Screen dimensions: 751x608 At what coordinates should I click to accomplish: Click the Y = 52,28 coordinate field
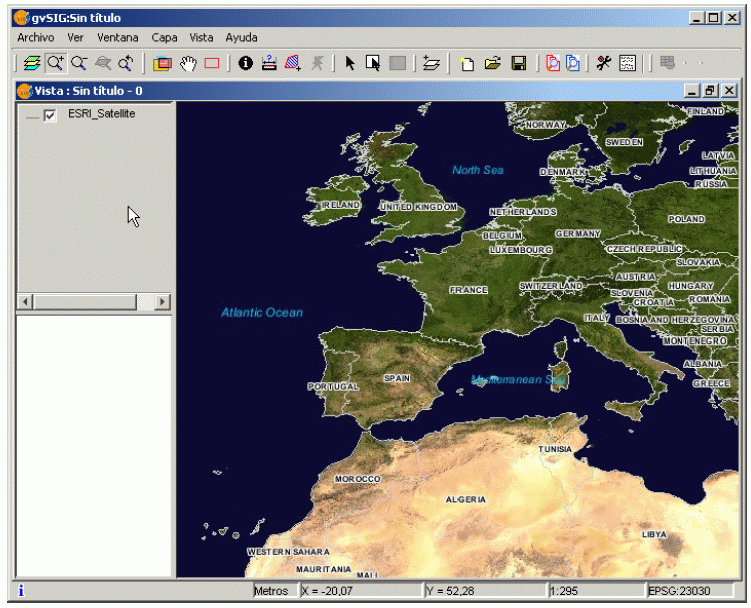point(485,591)
